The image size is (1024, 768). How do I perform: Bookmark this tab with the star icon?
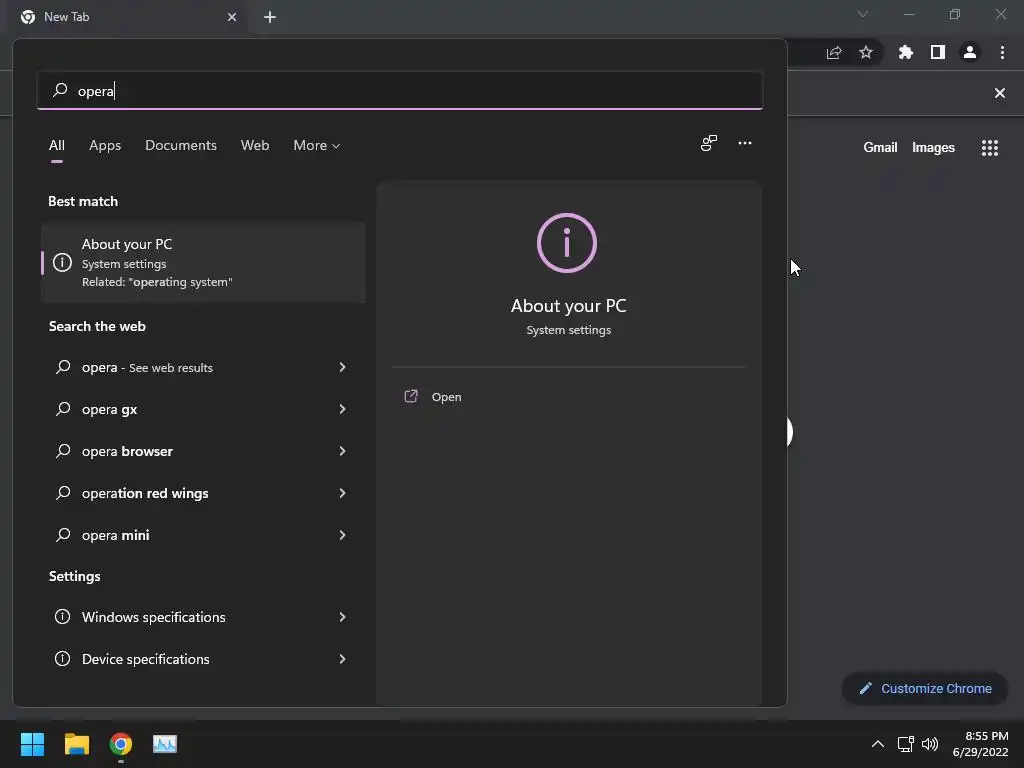865,52
